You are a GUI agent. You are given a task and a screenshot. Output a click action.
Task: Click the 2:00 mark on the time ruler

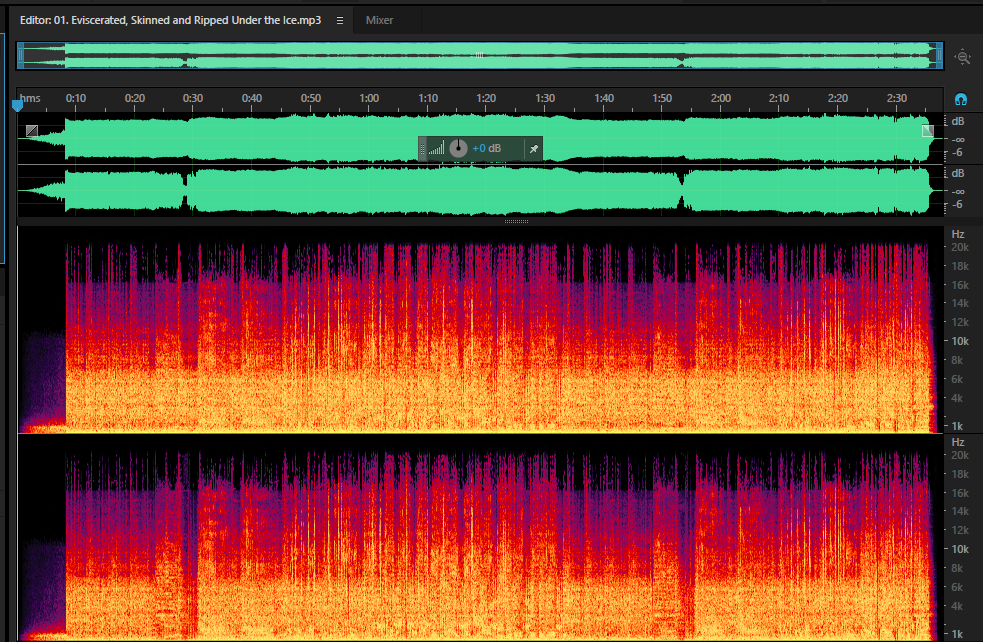click(x=721, y=98)
